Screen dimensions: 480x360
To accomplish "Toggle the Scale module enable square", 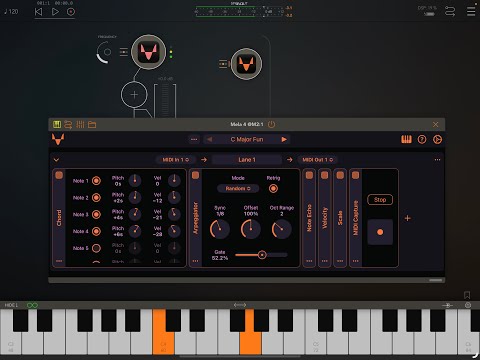I will (340, 175).
